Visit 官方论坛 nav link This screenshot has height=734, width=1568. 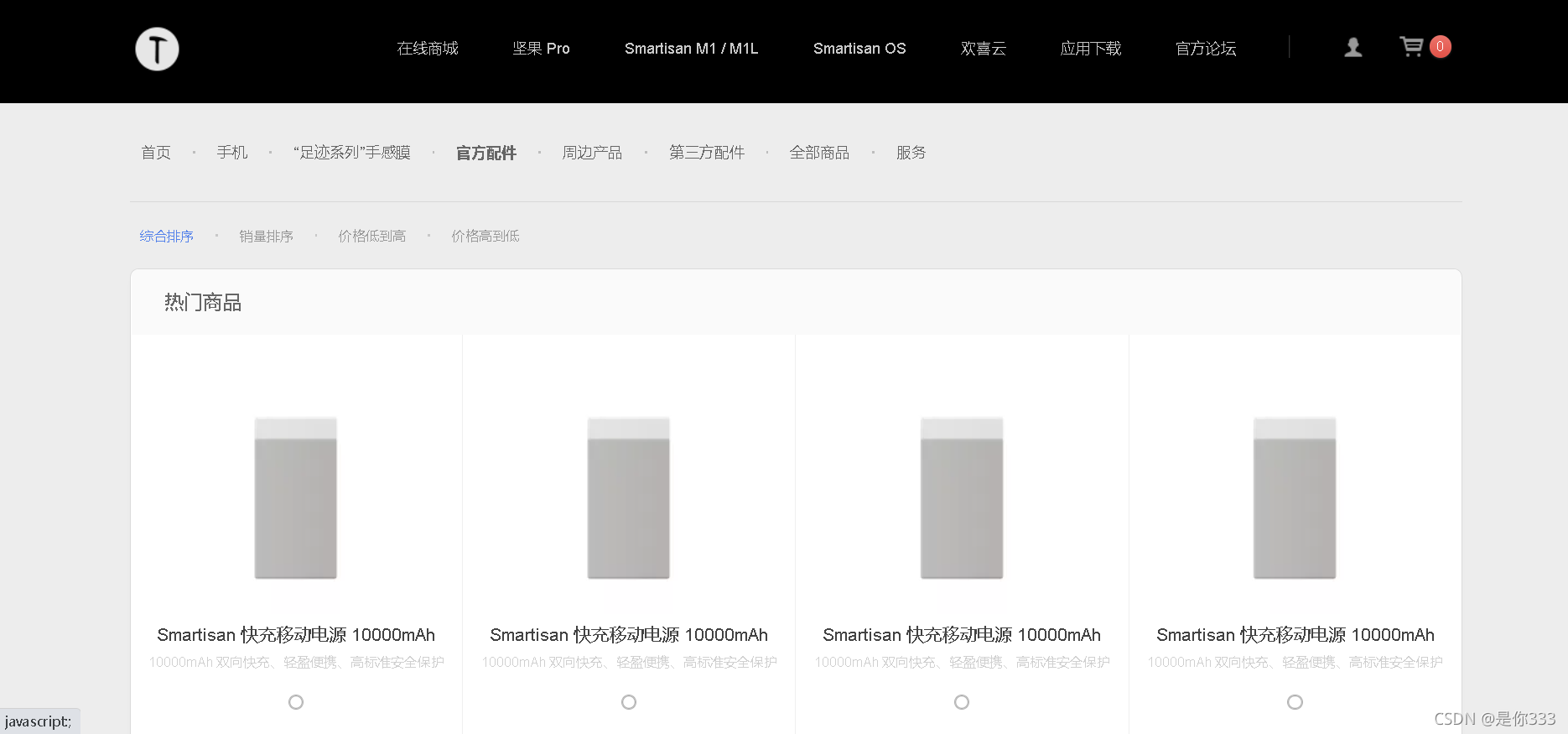click(x=1206, y=49)
